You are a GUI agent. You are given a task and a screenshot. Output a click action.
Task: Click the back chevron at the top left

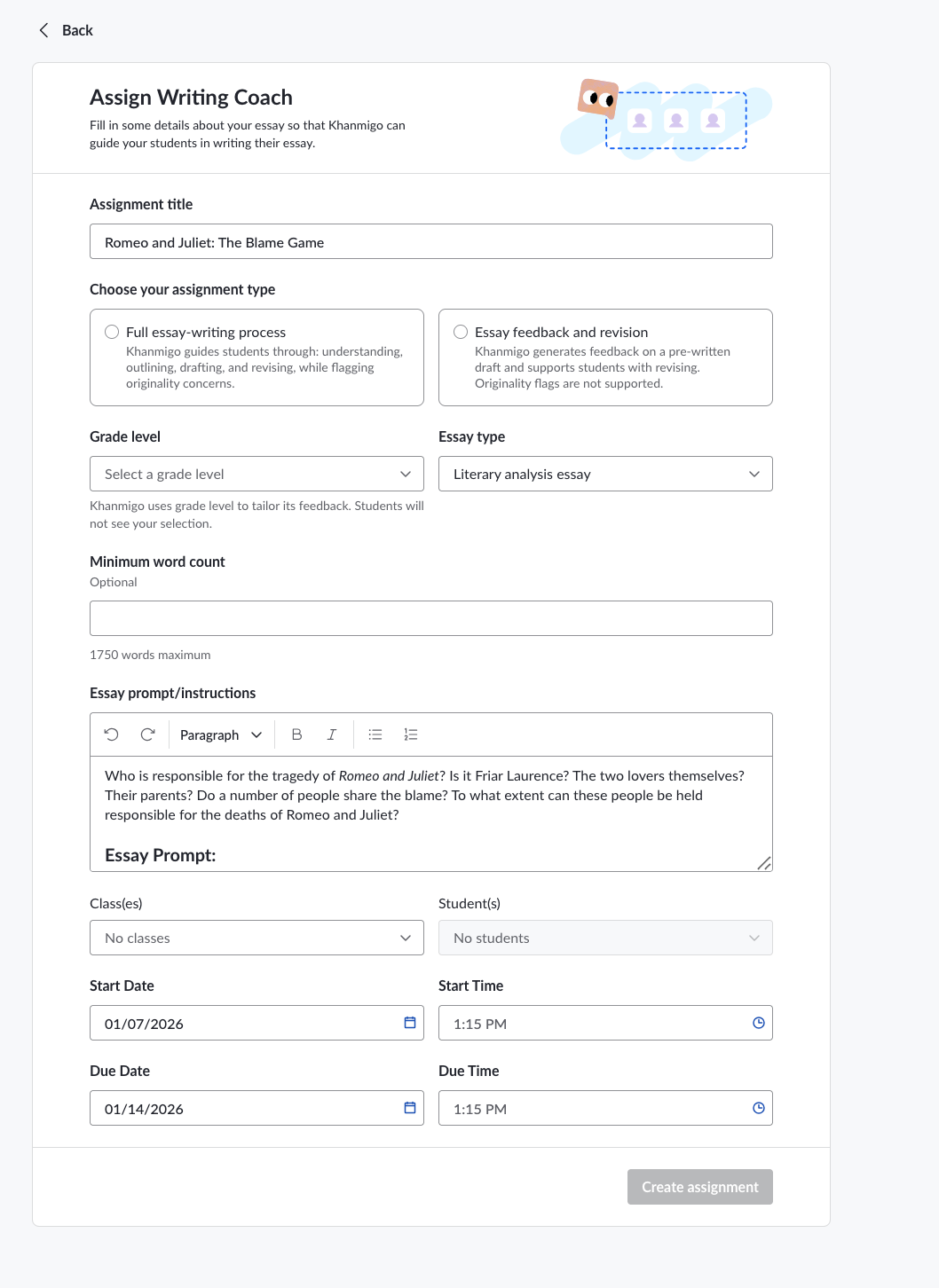click(x=43, y=29)
